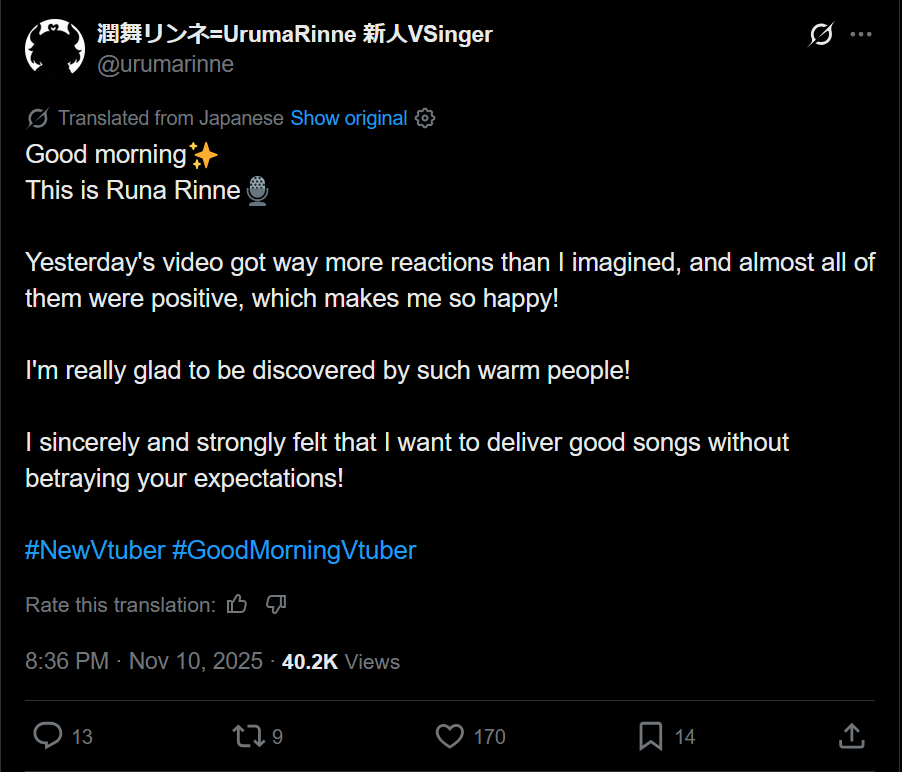Click the Grok icon in the header
Image resolution: width=902 pixels, height=772 pixels.
point(820,35)
